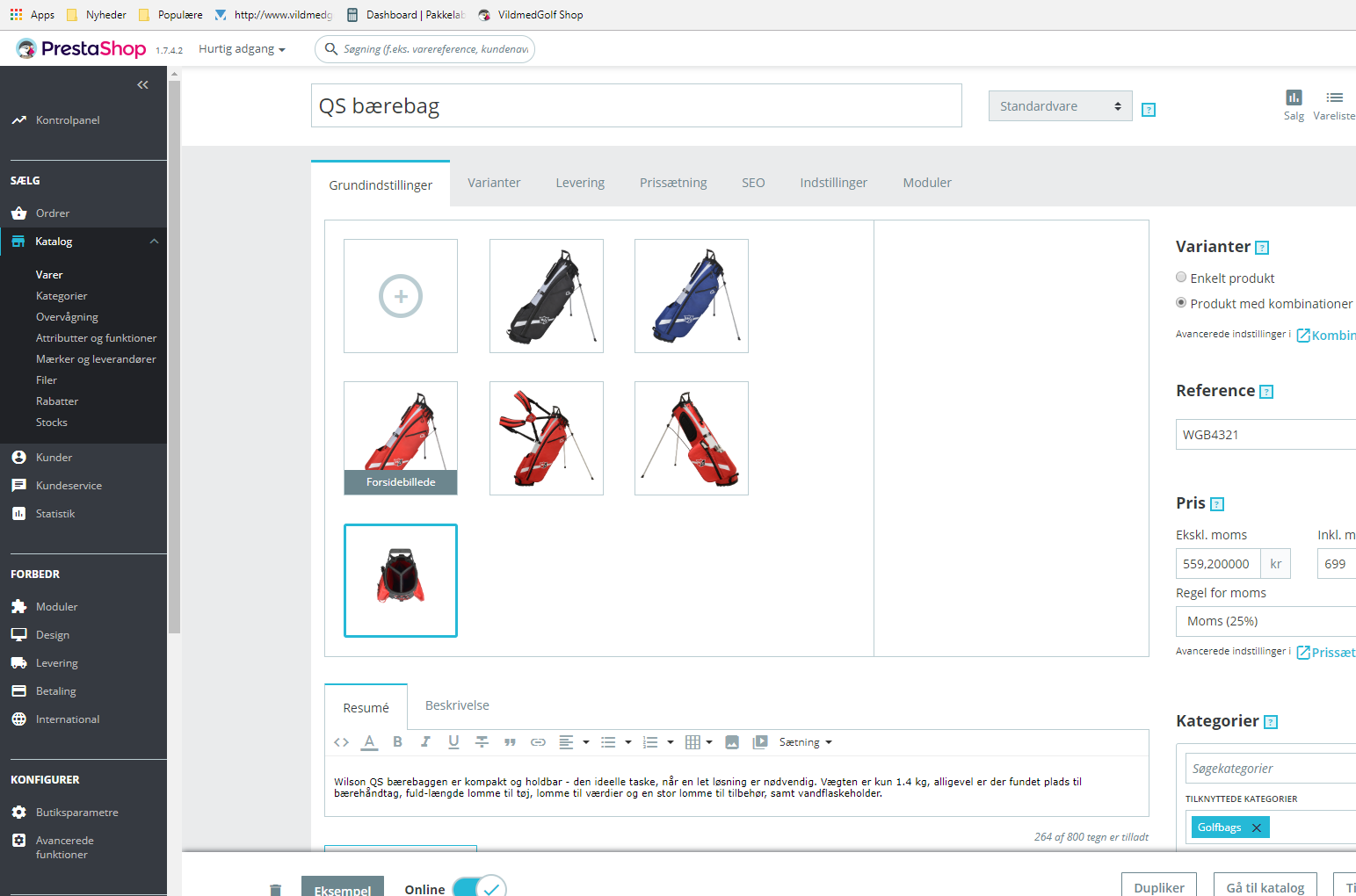The height and width of the screenshot is (896, 1356).
Task: Open the Hurtig adgang dropdown
Action: coord(242,49)
